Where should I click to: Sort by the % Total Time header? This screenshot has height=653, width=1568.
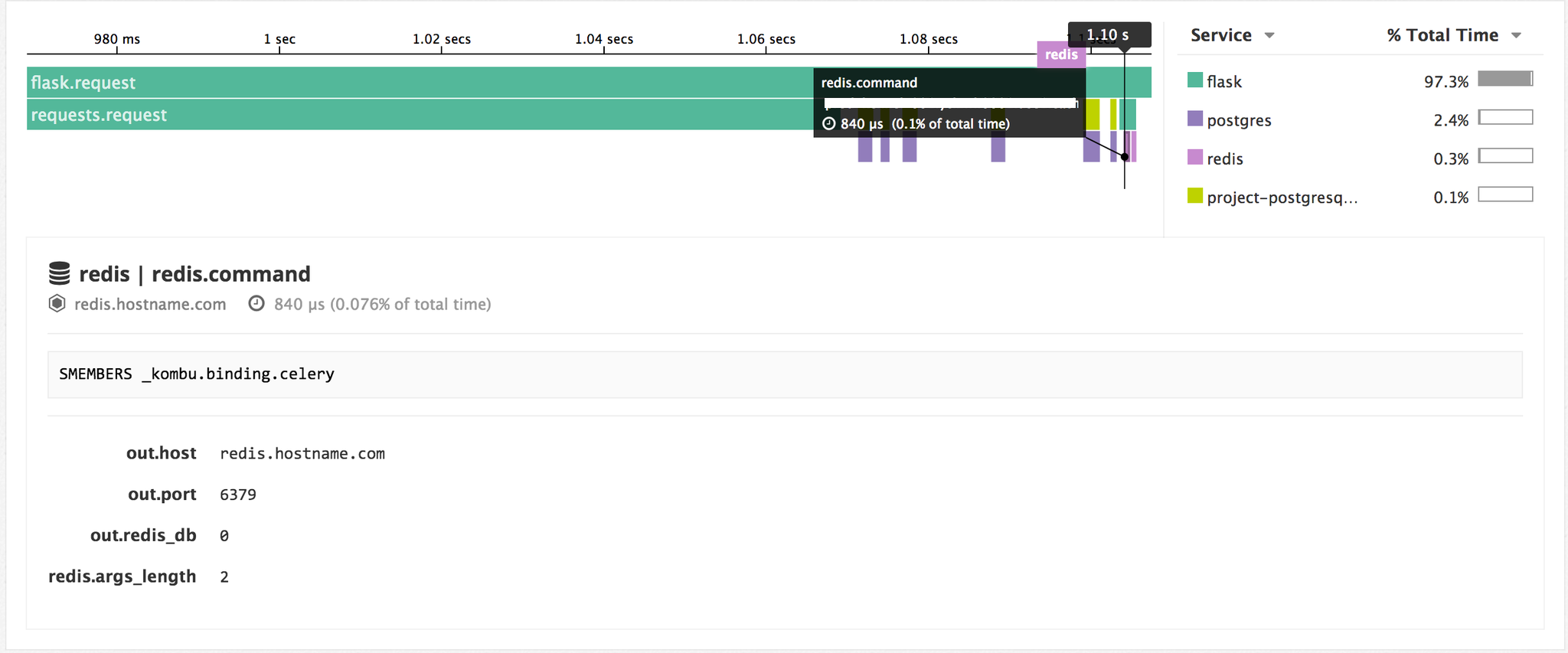coord(1442,35)
